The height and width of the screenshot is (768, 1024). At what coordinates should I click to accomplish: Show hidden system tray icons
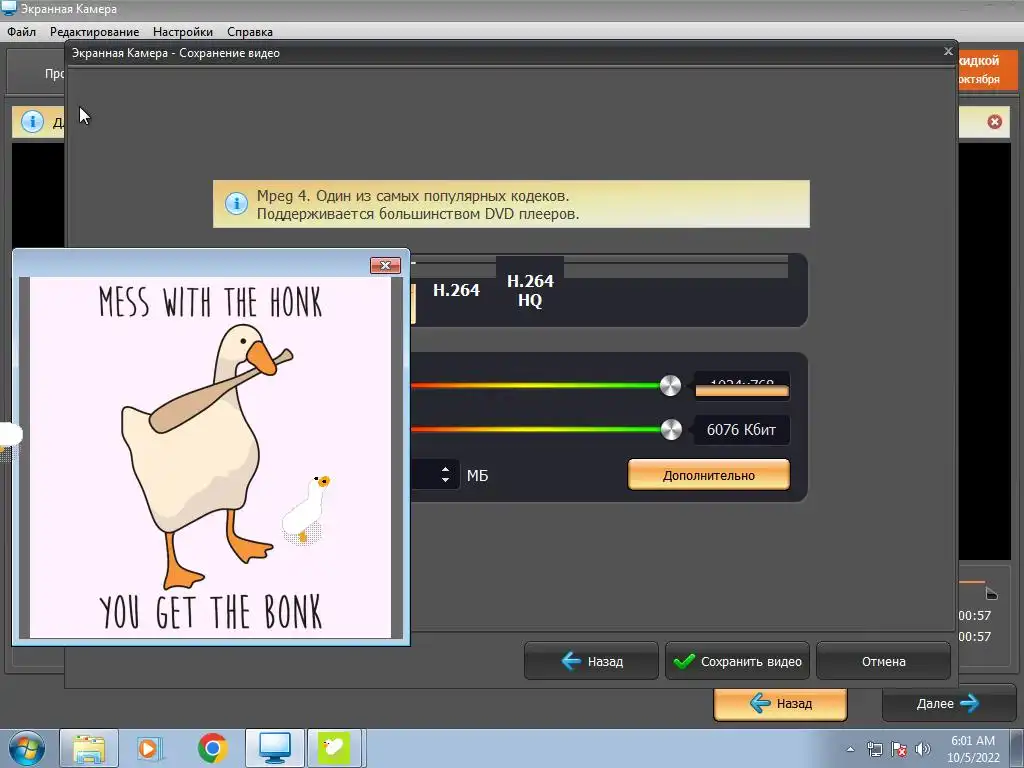pyautogui.click(x=850, y=749)
